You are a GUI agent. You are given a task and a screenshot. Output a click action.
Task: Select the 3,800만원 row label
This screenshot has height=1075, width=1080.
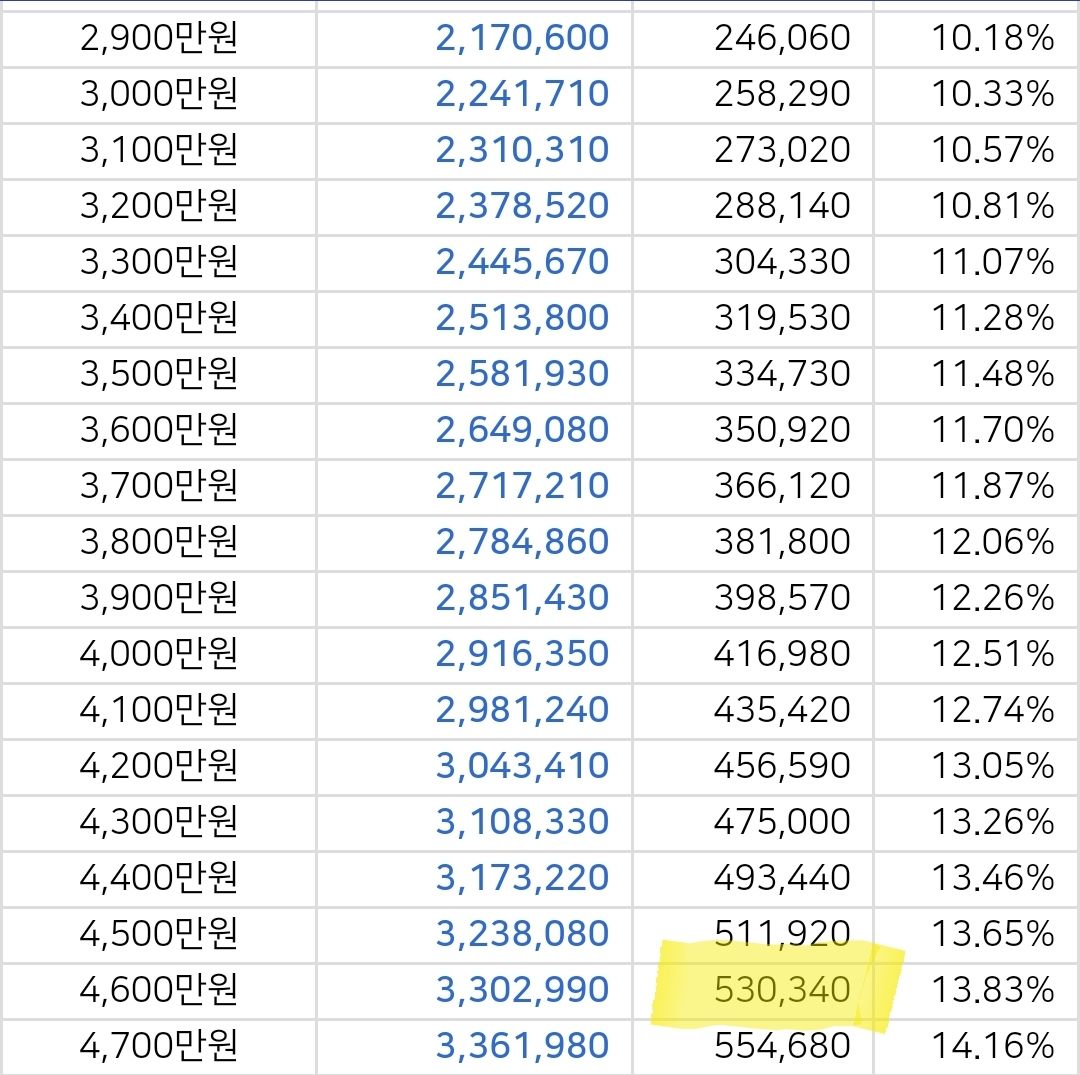(x=159, y=541)
